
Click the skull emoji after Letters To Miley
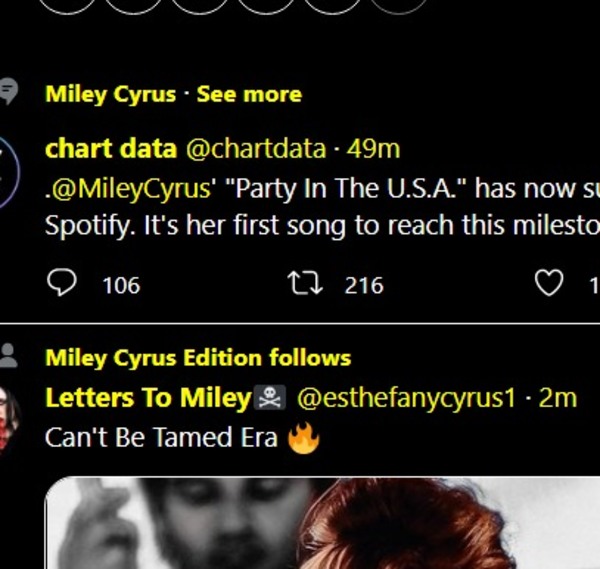(271, 399)
